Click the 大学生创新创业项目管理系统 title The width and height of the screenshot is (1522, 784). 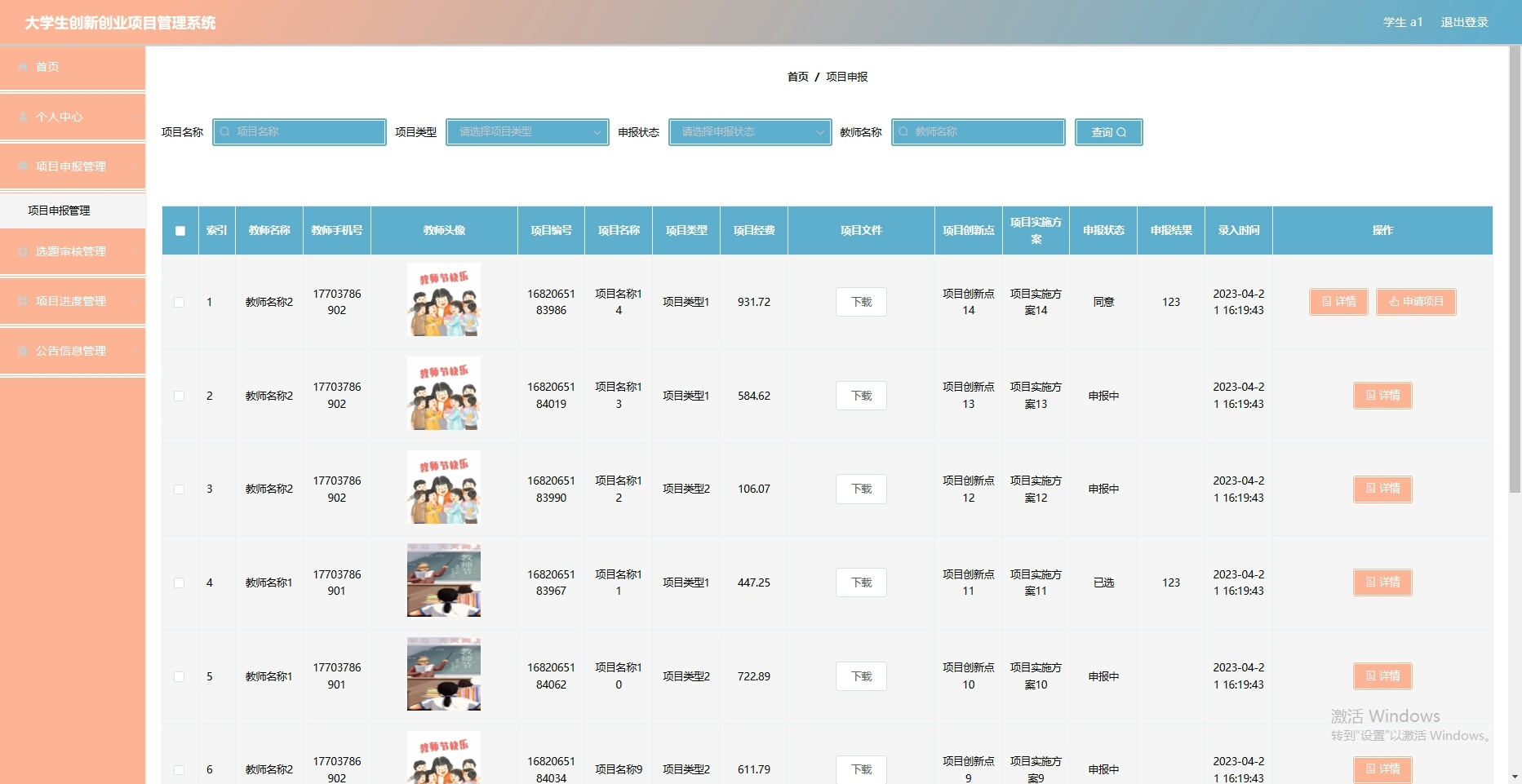120,23
